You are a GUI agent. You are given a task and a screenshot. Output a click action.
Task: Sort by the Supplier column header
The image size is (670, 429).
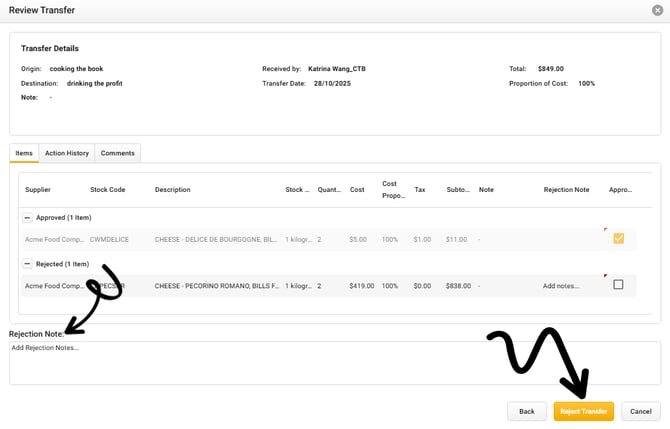(38, 189)
